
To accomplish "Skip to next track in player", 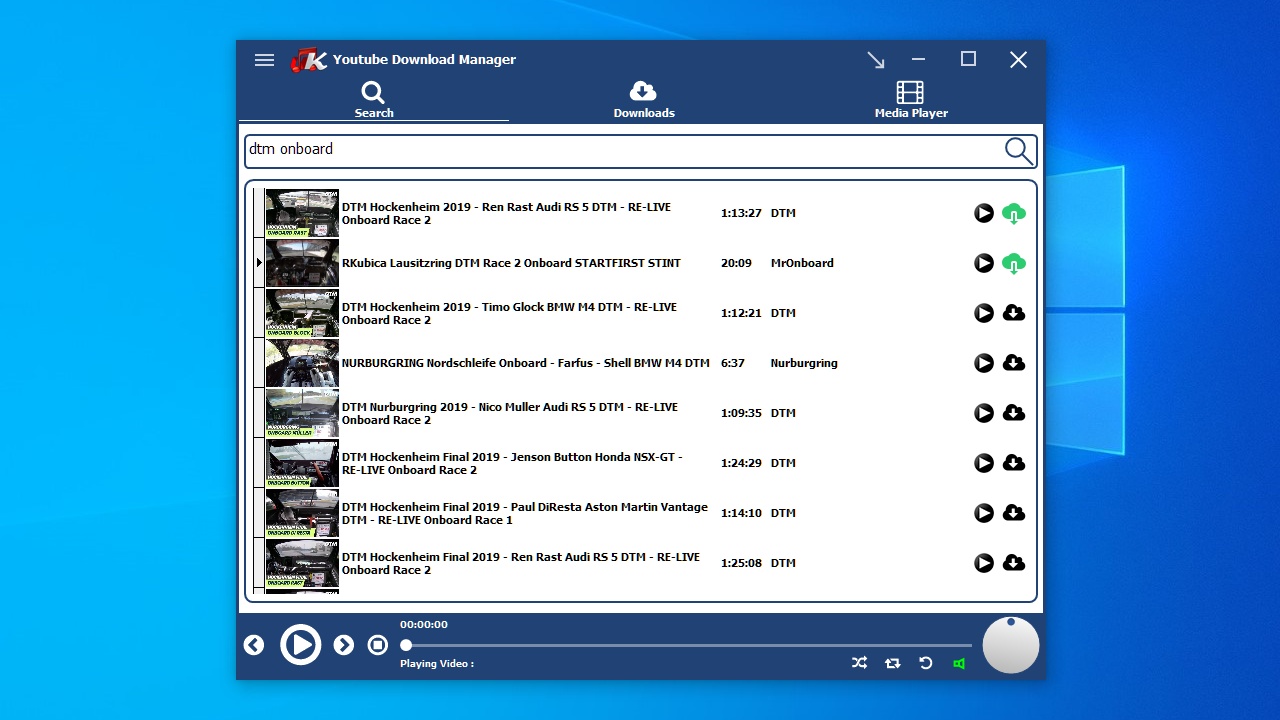I will coord(343,645).
